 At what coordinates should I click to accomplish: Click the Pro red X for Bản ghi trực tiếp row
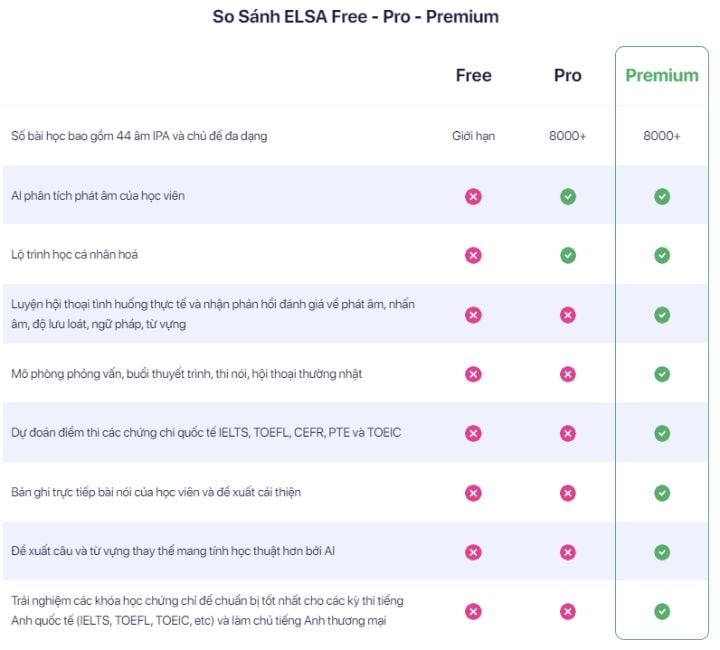(568, 493)
